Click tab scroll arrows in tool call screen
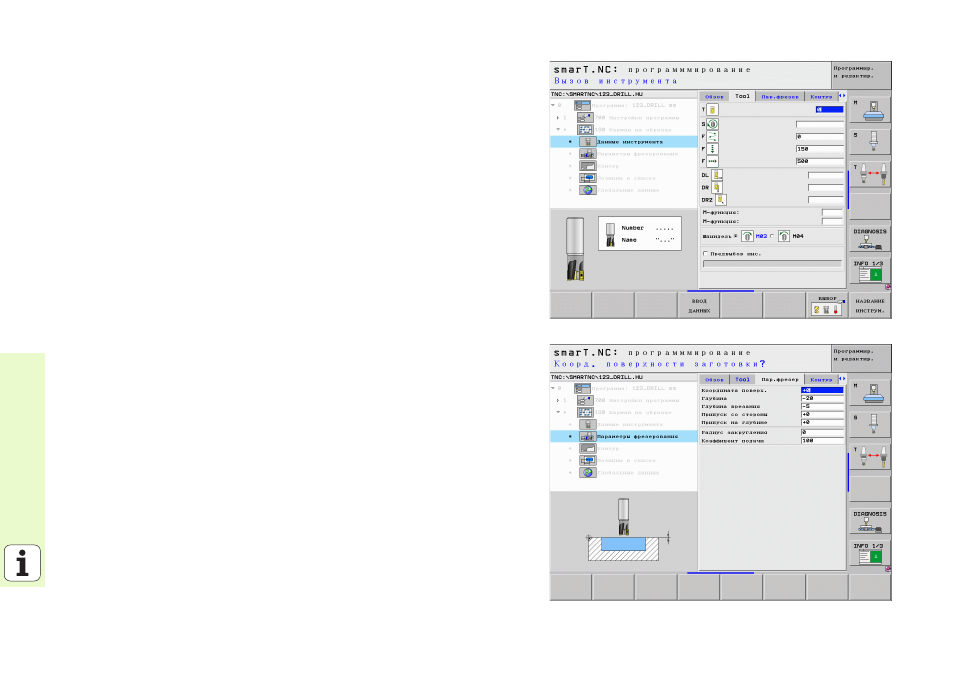The image size is (954, 673). click(x=842, y=96)
